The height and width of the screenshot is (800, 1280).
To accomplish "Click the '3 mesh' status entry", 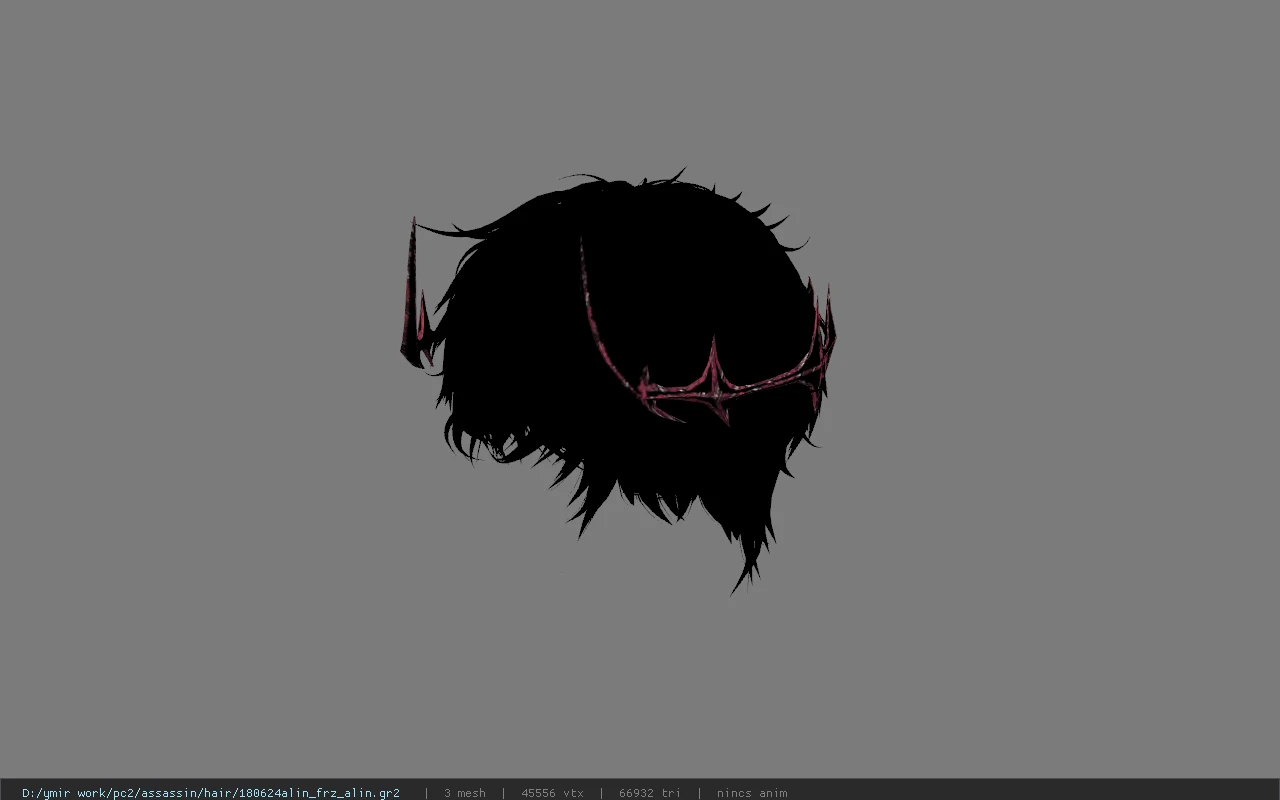I will tap(465, 793).
